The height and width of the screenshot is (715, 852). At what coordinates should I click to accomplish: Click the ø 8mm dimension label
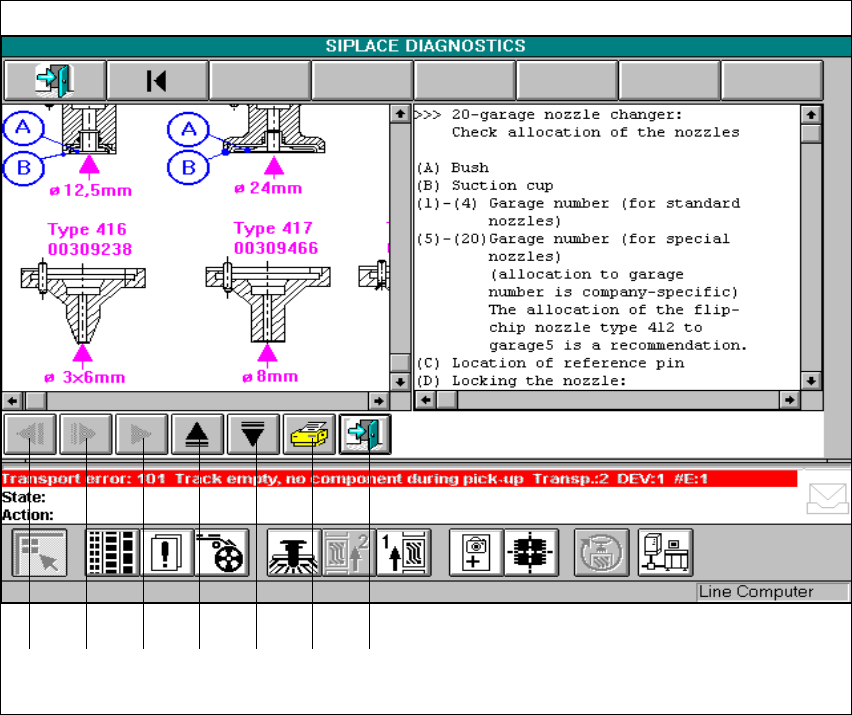pyautogui.click(x=270, y=376)
